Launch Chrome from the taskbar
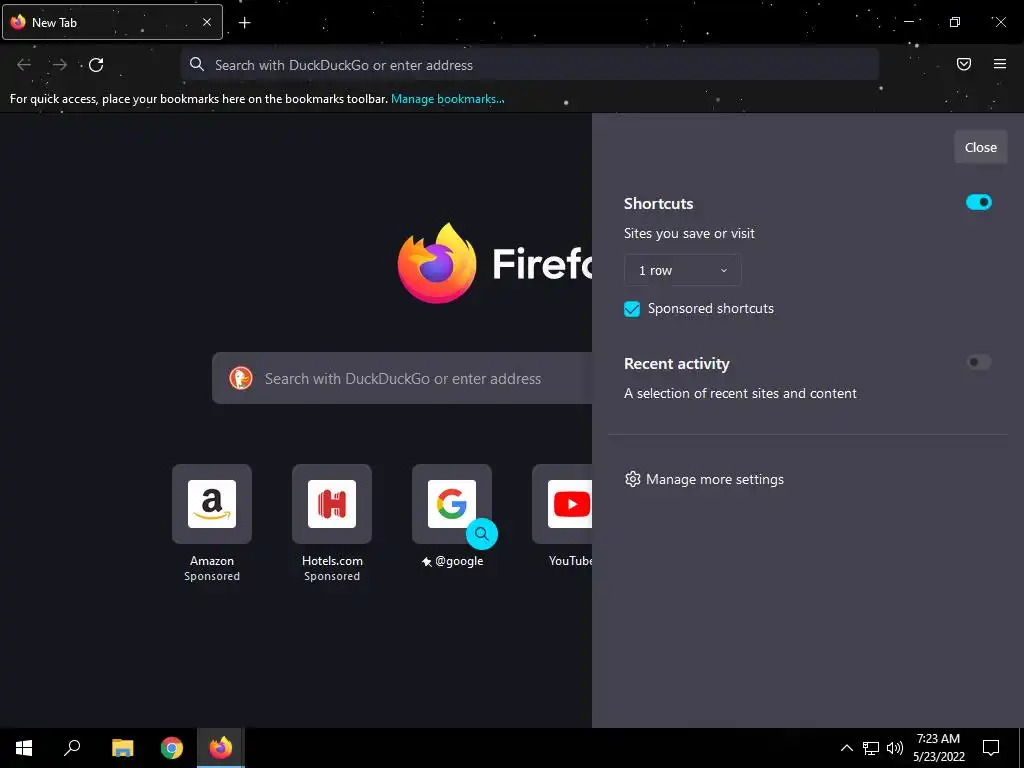1024x768 pixels. coord(172,748)
